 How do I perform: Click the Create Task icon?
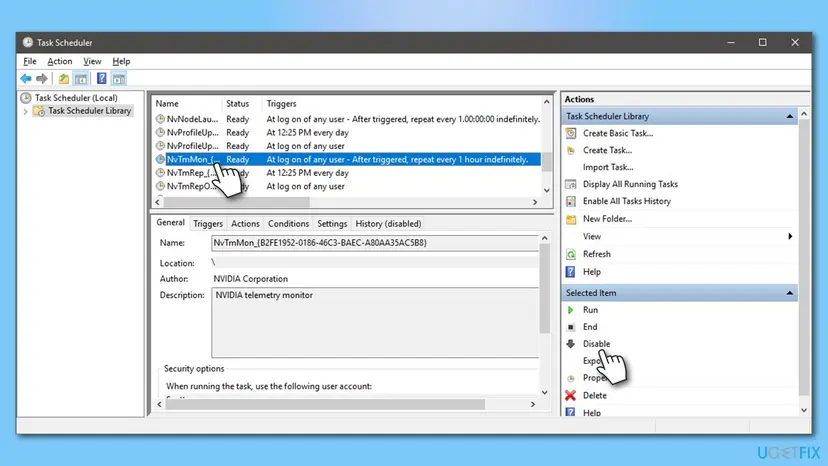[571, 151]
